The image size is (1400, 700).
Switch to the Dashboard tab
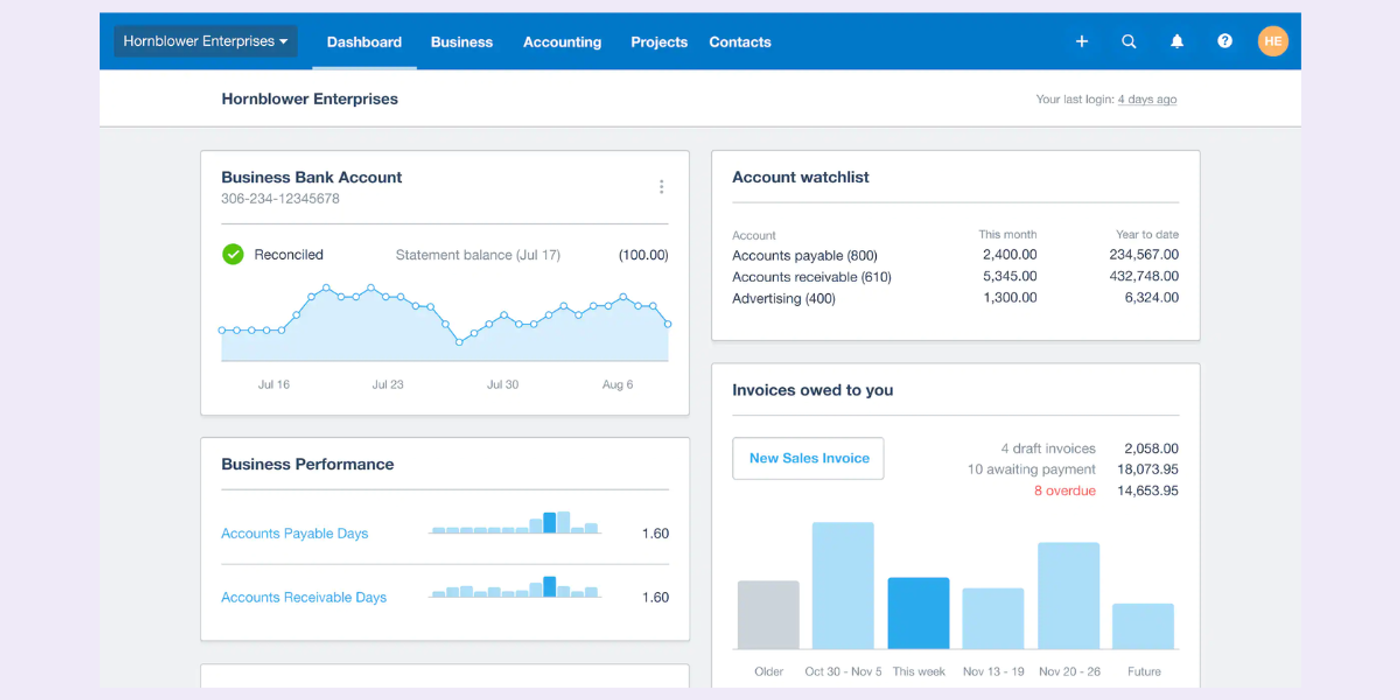pyautogui.click(x=364, y=41)
